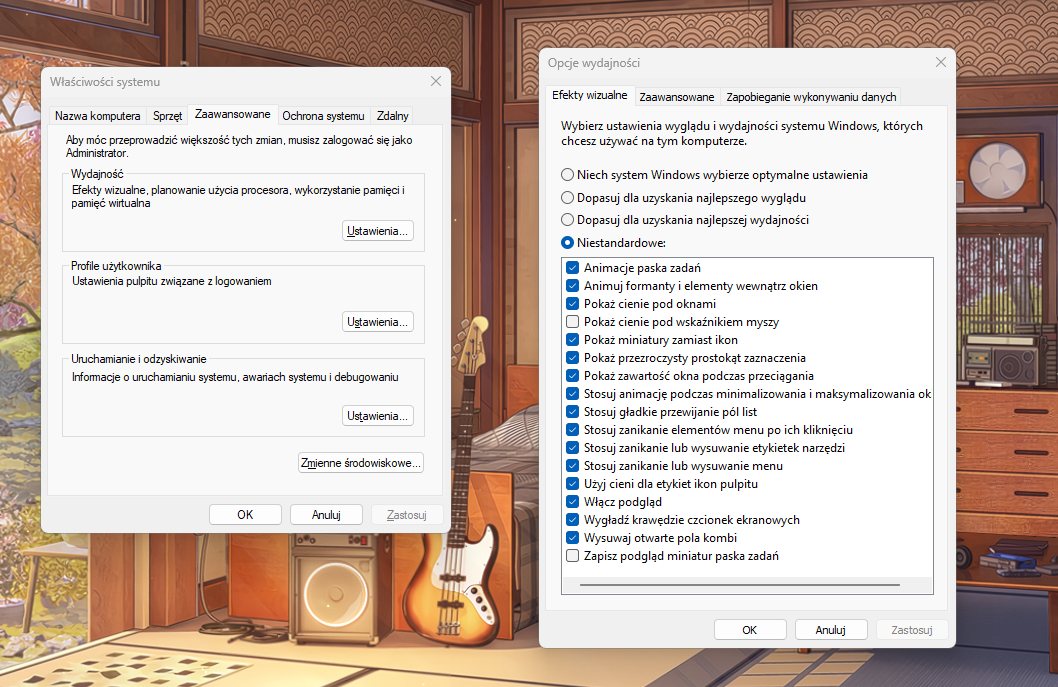The image size is (1058, 687).
Task: Toggle Pokaż miniatury zamiast ikon checkbox
Action: (x=572, y=340)
